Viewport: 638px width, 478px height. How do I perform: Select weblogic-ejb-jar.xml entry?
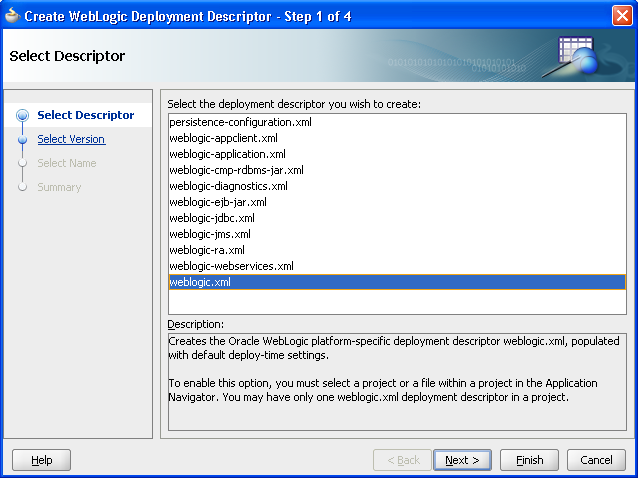tap(217, 202)
